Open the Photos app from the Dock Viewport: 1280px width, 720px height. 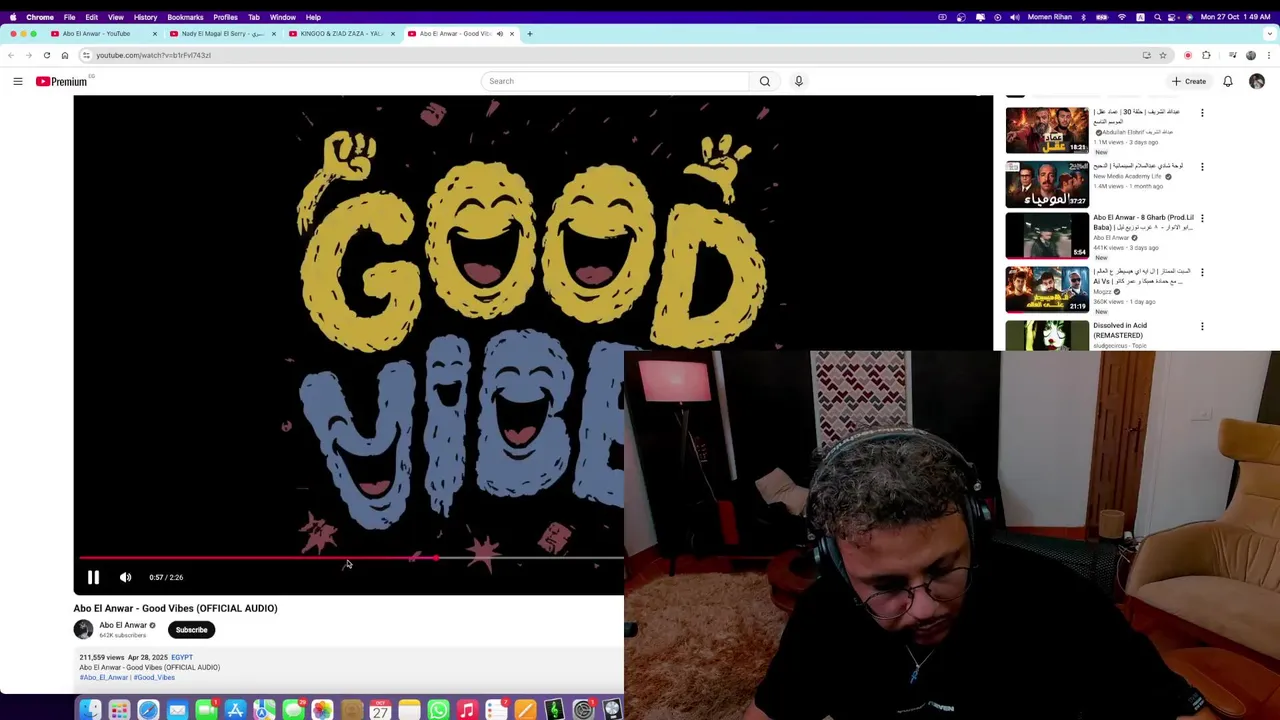coord(322,710)
